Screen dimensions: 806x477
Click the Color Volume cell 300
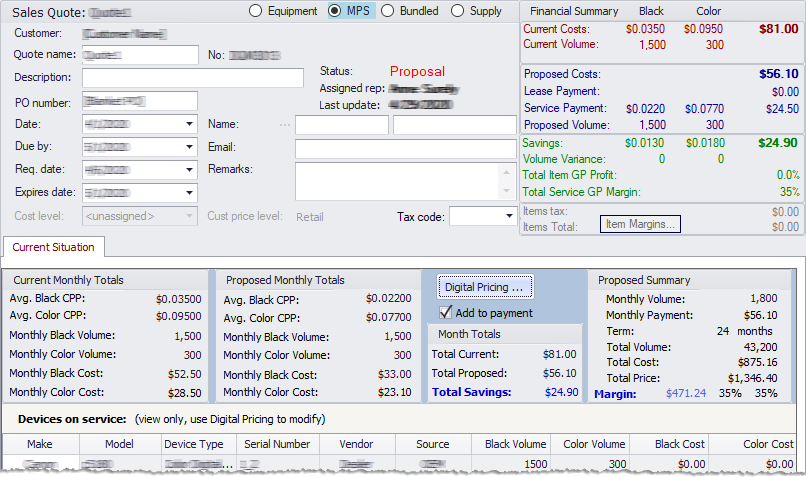[617, 464]
